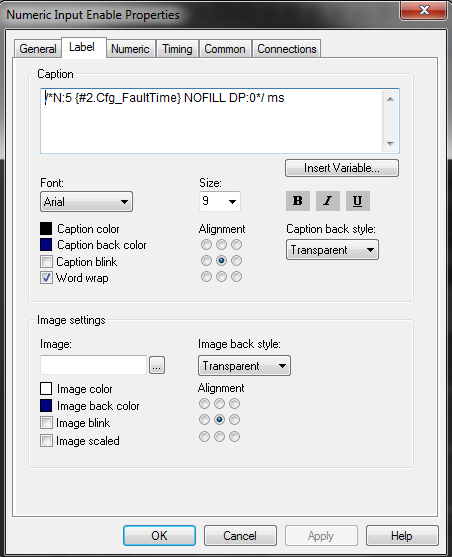Select bottom-center caption alignment radio

(x=221, y=276)
